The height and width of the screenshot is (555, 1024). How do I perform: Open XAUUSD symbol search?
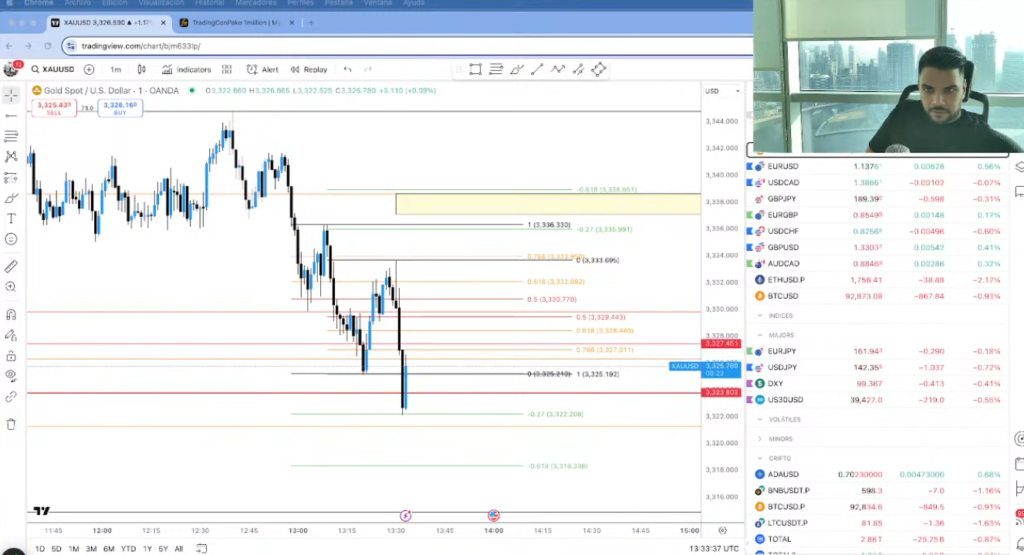[53, 69]
